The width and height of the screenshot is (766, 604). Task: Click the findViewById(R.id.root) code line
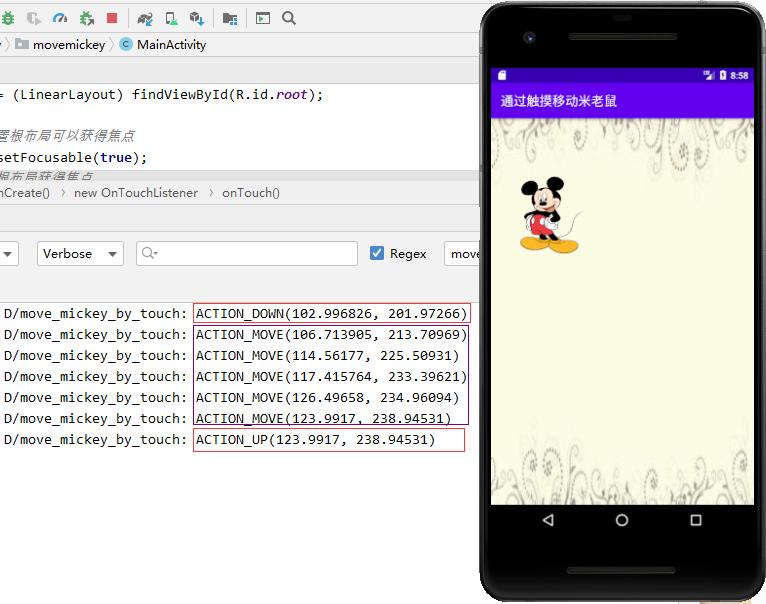[161, 94]
